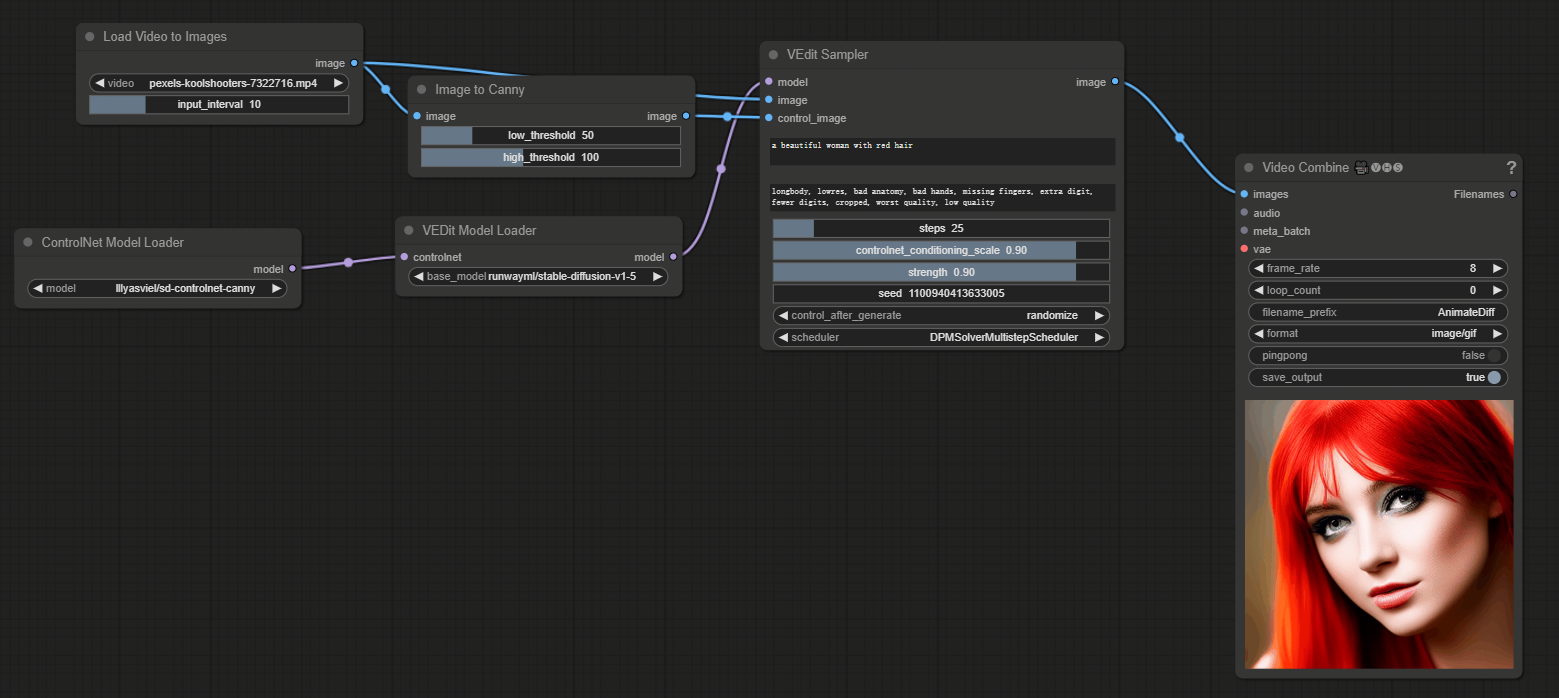Click the image input port on VEdit Sampler
Viewport: 1559px width, 698px height.
click(768, 100)
